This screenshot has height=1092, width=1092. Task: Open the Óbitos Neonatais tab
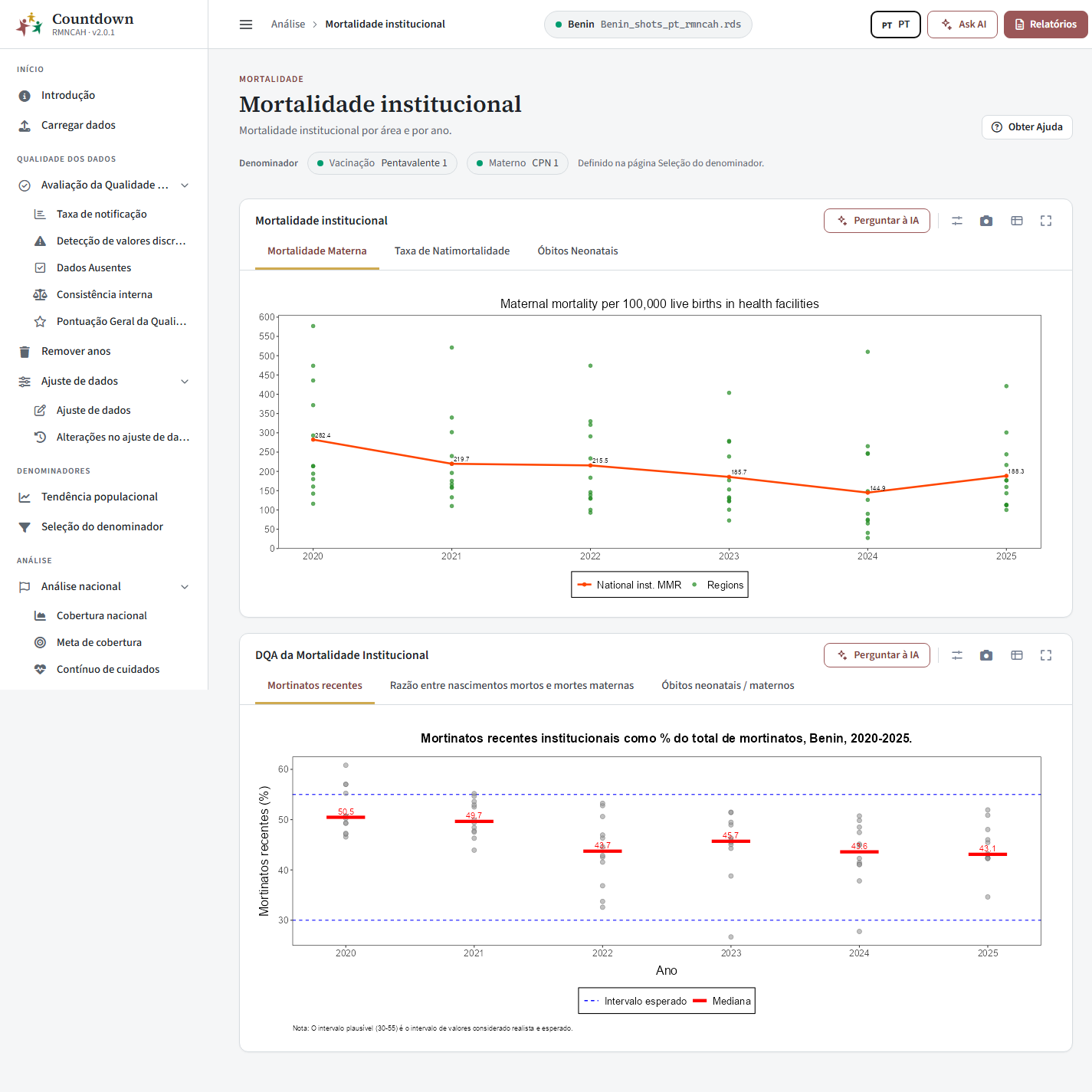click(x=578, y=251)
